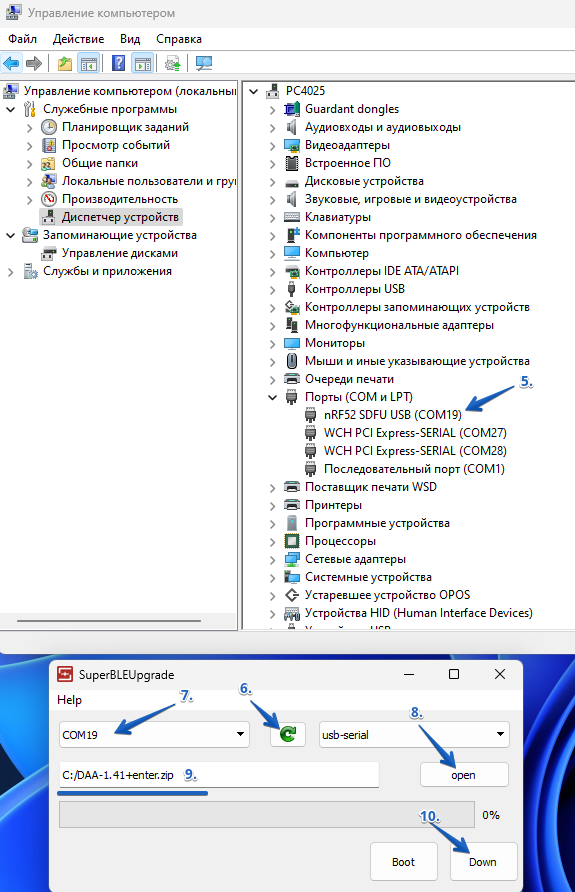Click the Контроллеры USB plug icon
575x892 pixels.
click(292, 289)
